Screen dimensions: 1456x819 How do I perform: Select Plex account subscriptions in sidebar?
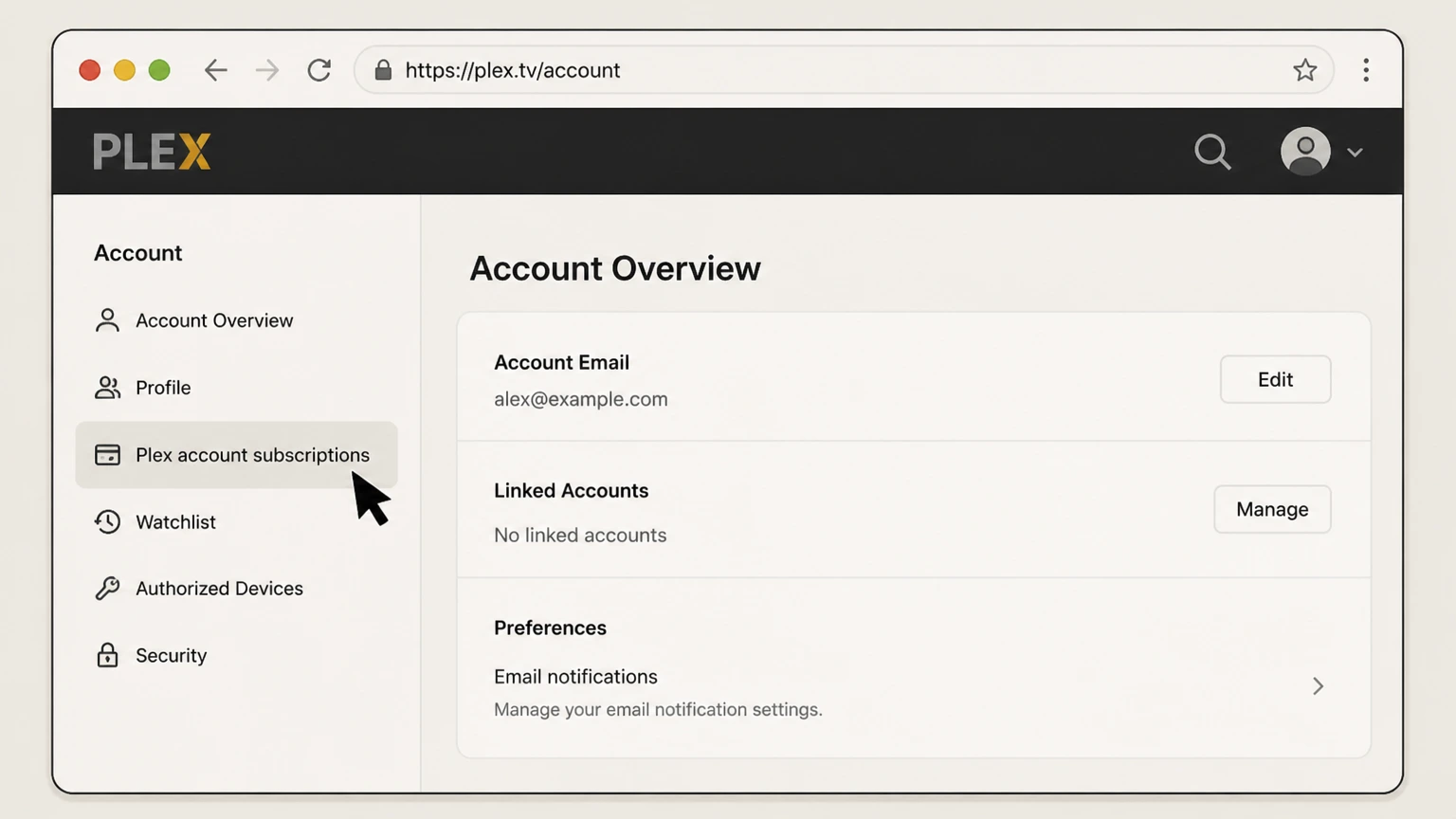[236, 455]
